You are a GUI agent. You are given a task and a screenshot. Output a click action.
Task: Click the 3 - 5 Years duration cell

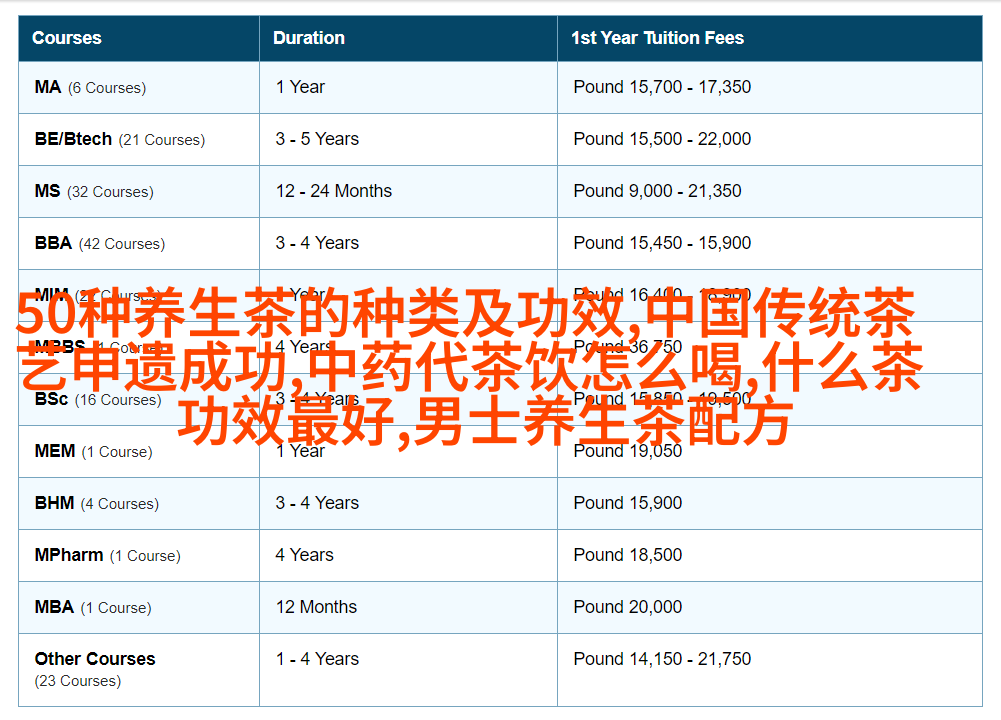tap(317, 139)
